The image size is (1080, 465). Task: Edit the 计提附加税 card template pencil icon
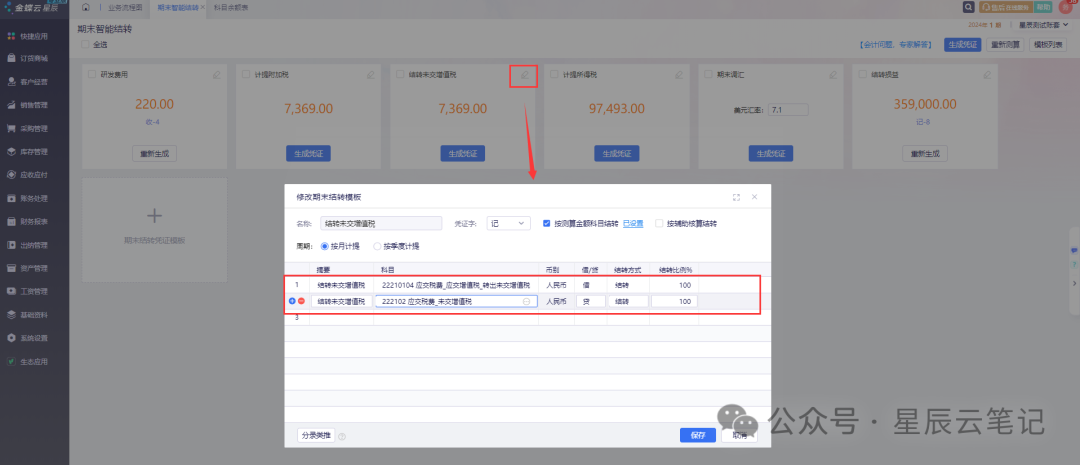click(371, 74)
